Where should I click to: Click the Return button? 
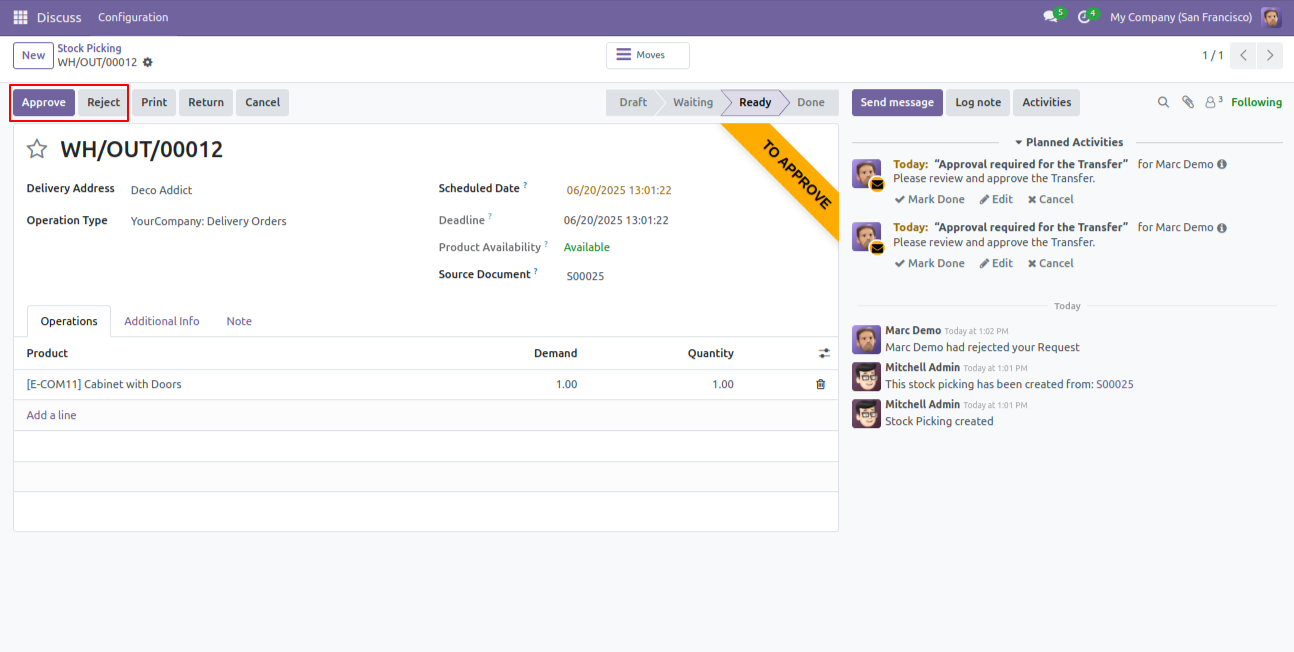pyautogui.click(x=206, y=102)
